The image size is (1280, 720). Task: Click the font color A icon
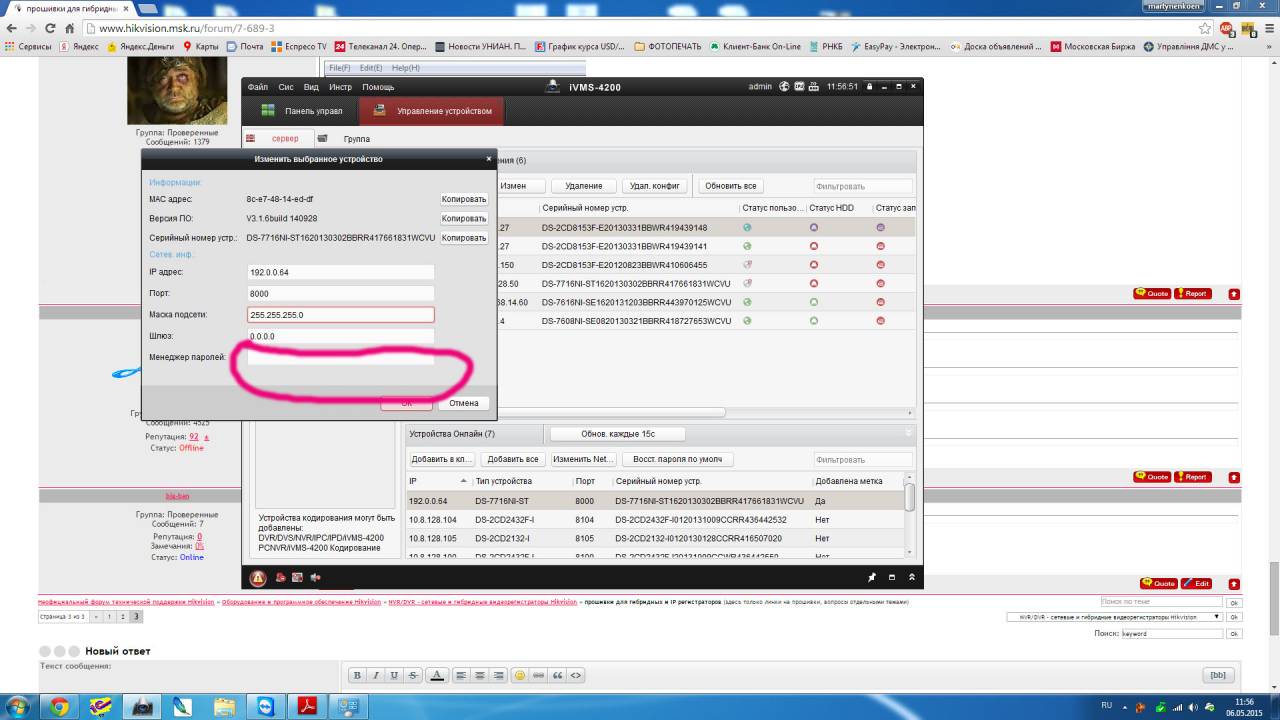437,675
